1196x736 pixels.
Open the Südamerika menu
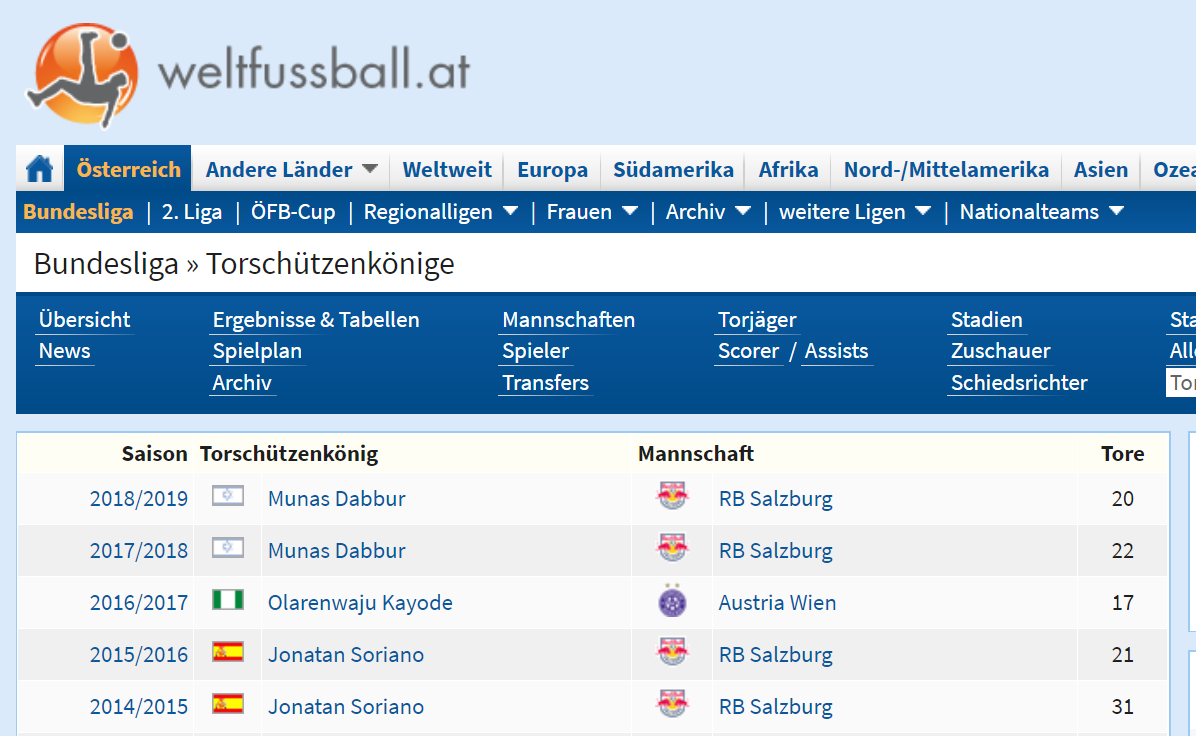tap(673, 169)
